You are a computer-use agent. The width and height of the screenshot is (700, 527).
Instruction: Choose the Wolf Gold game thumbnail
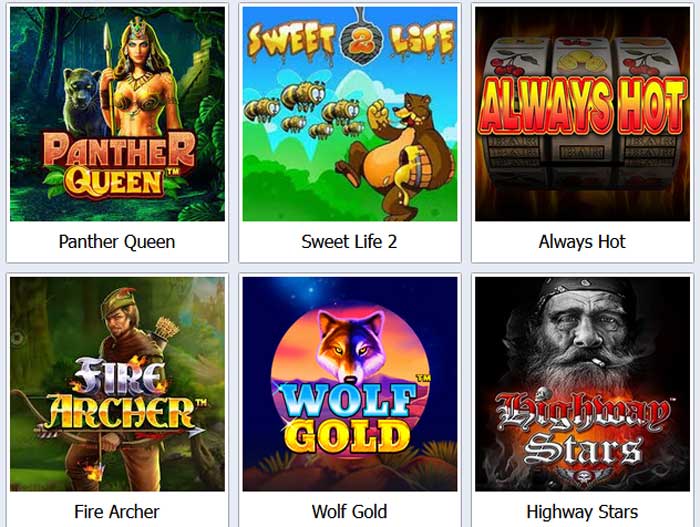350,384
